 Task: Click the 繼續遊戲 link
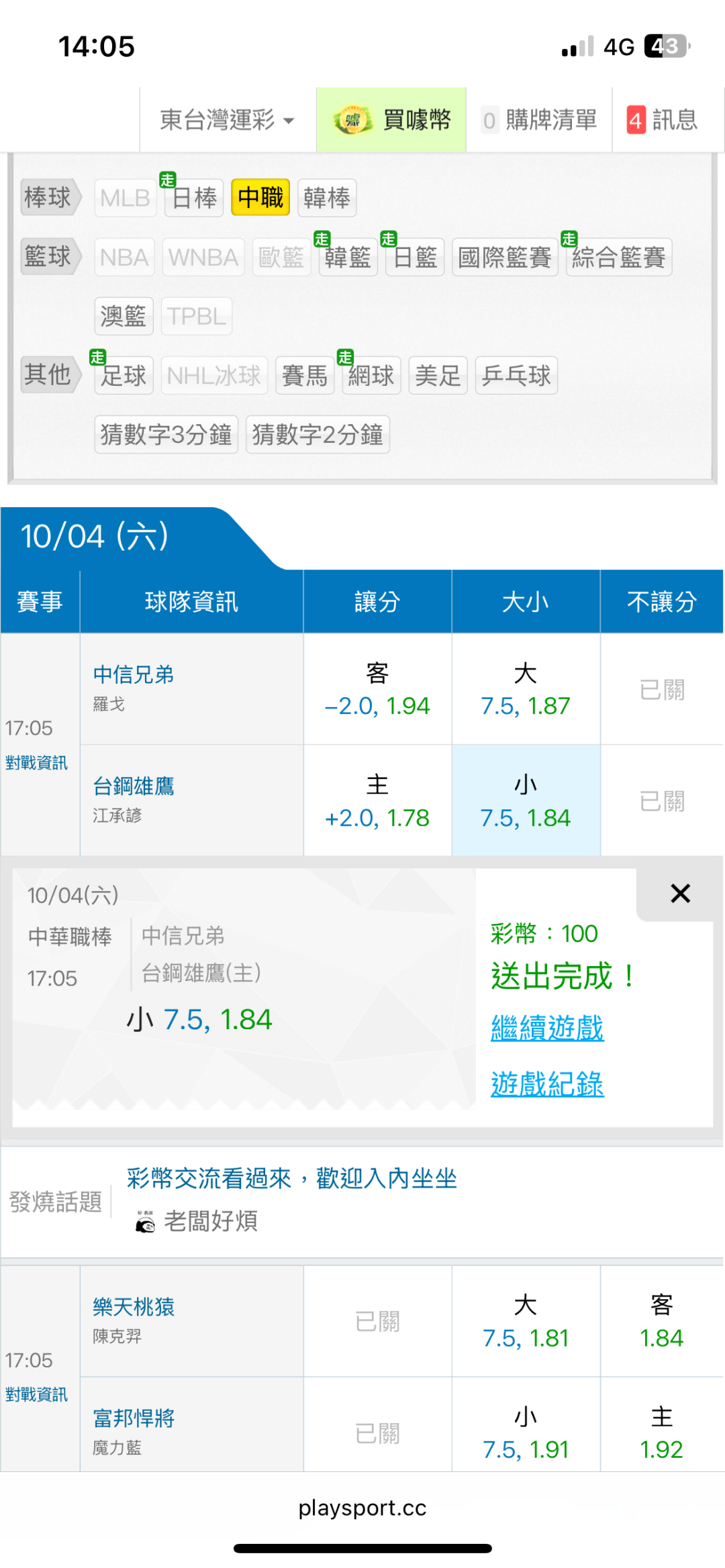click(x=547, y=1028)
